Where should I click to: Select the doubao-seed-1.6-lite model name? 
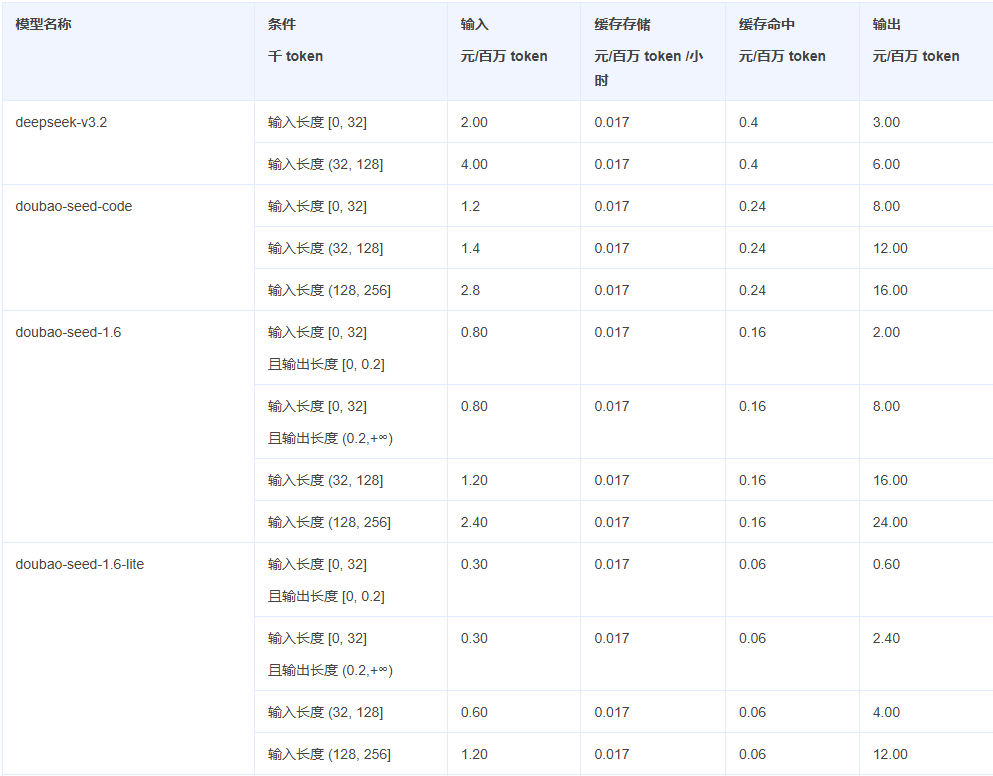click(79, 564)
